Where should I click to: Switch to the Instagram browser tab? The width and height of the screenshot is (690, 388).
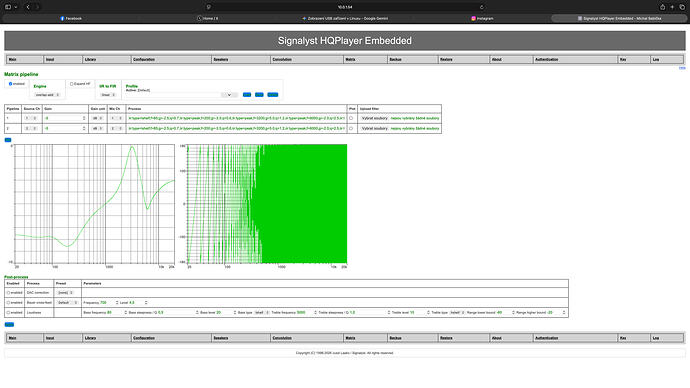pos(482,18)
